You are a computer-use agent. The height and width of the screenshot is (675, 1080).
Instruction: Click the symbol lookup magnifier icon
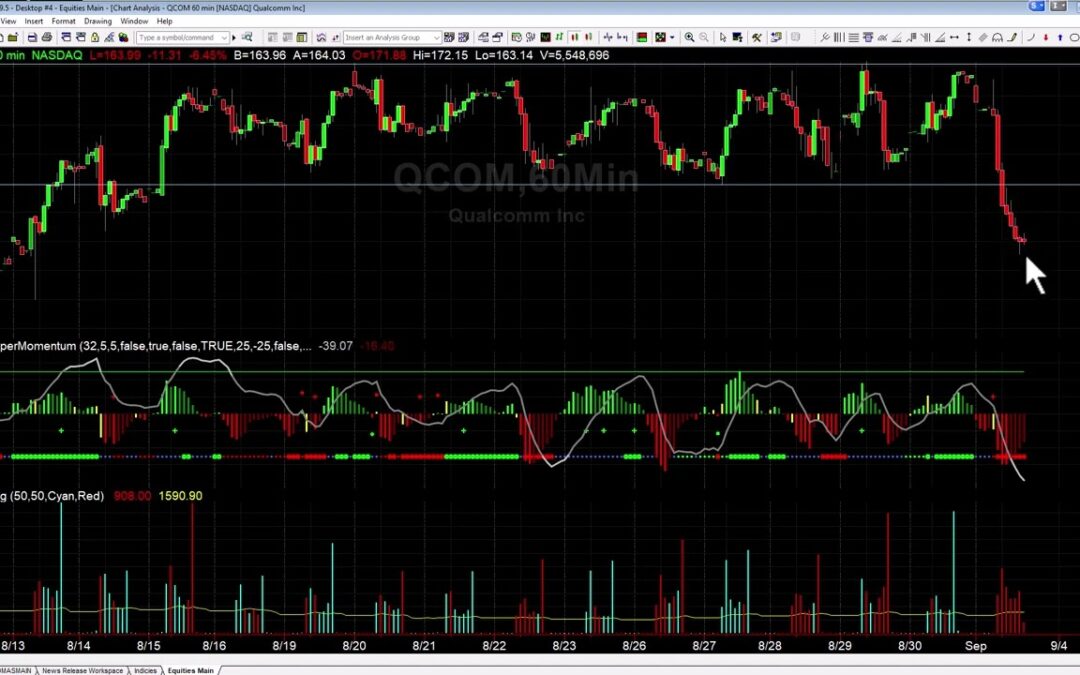(x=247, y=37)
